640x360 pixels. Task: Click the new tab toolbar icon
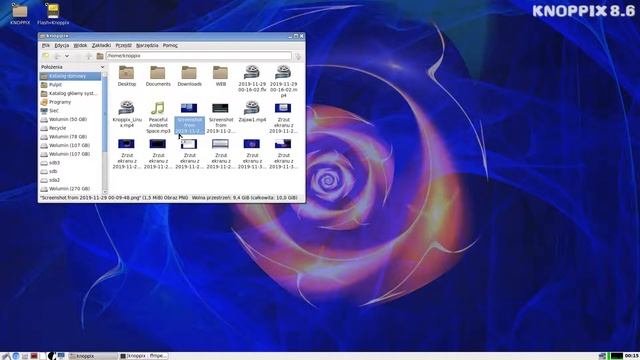pyautogui.click(x=46, y=56)
